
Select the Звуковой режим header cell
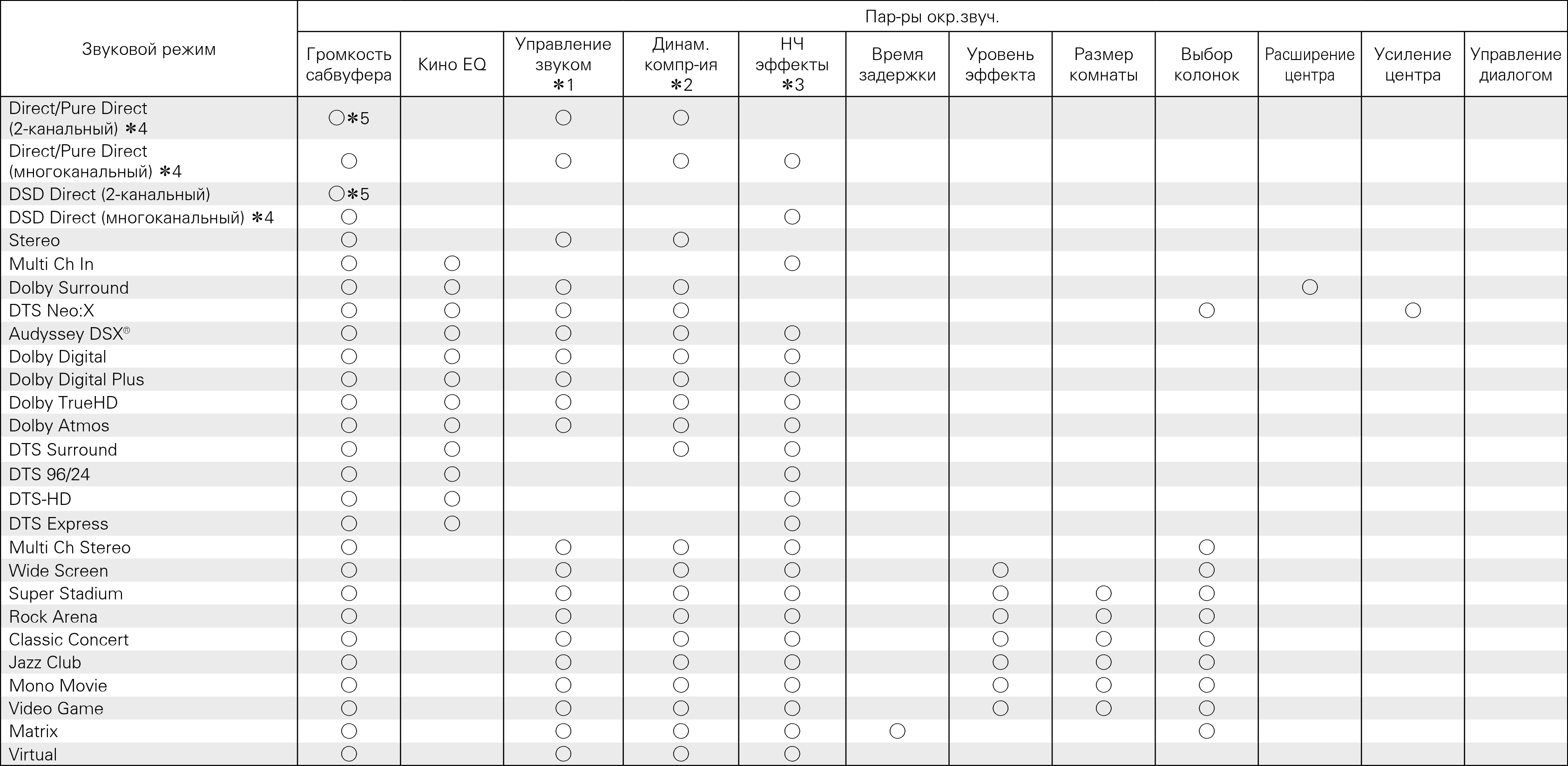tap(149, 49)
